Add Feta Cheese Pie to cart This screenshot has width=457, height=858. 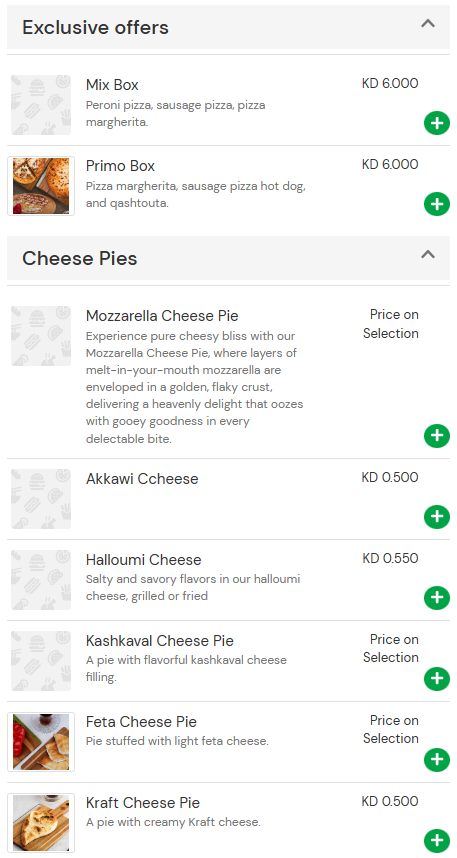coord(437,760)
